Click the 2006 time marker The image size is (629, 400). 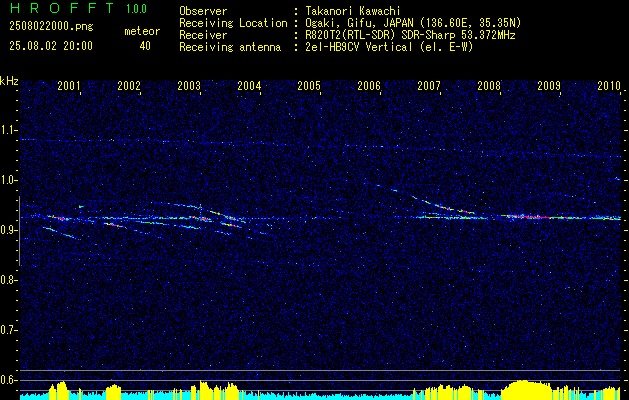point(369,85)
